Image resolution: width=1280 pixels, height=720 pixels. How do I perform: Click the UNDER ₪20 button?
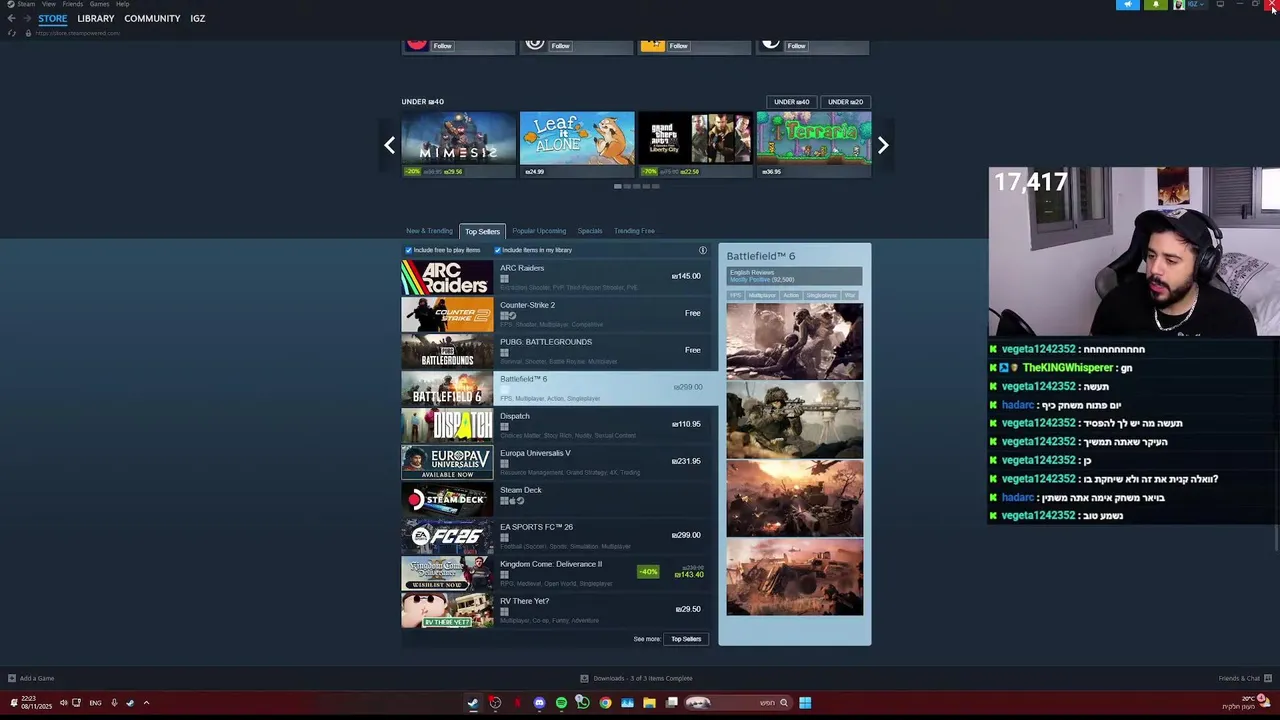(x=845, y=102)
